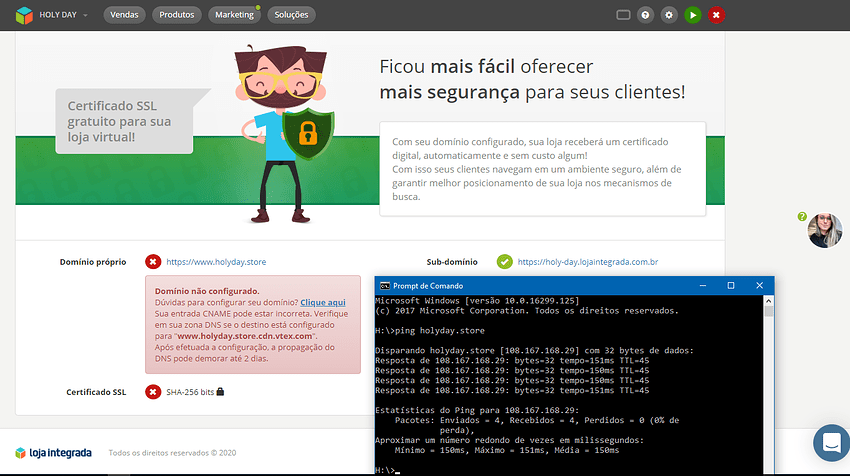Viewport: 850px width, 476px height.
Task: Click the Prompt de Comando scrollbar thumb
Action: coord(768,311)
